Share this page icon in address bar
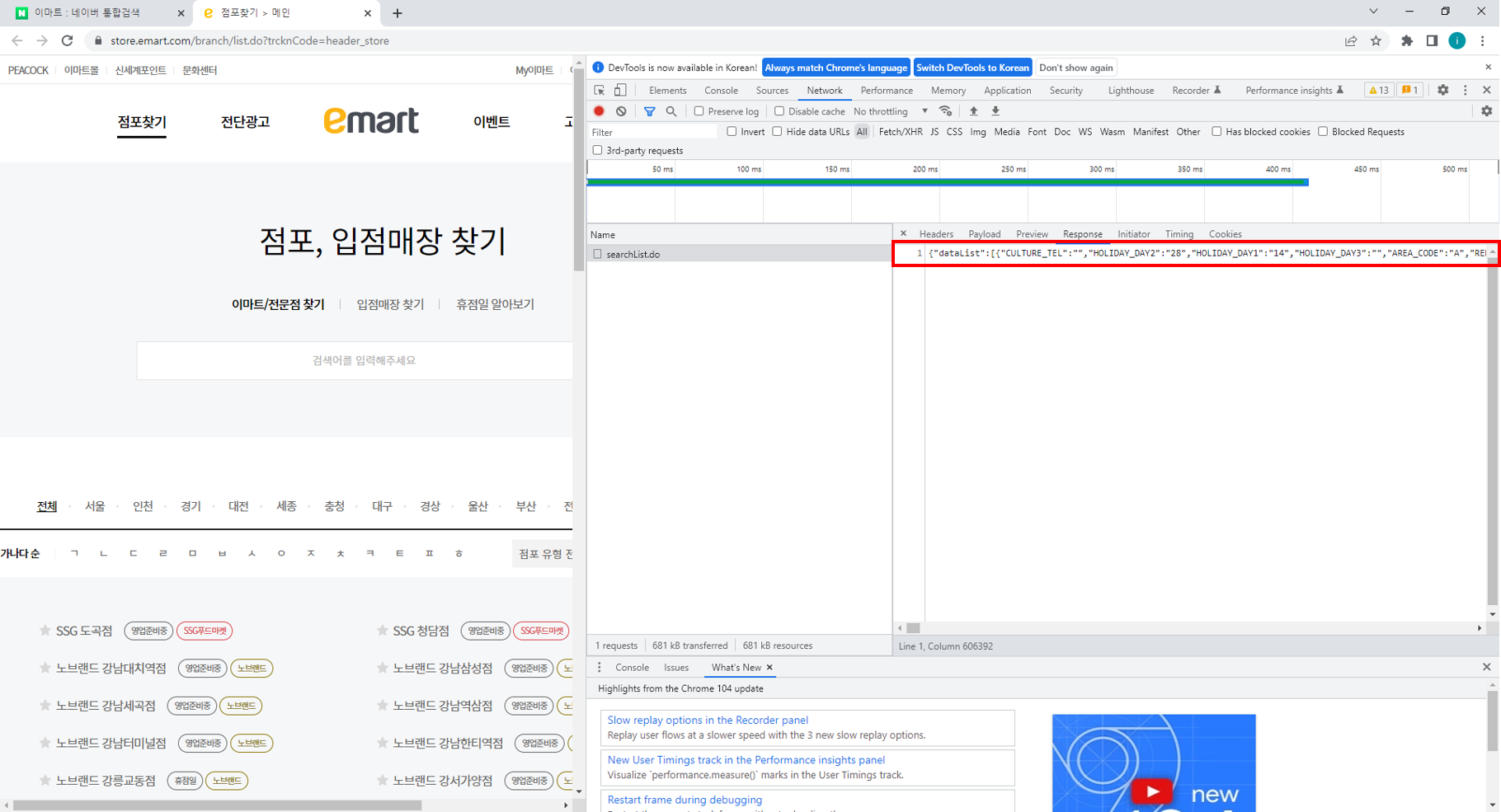Viewport: 1501px width, 812px height. (1351, 40)
